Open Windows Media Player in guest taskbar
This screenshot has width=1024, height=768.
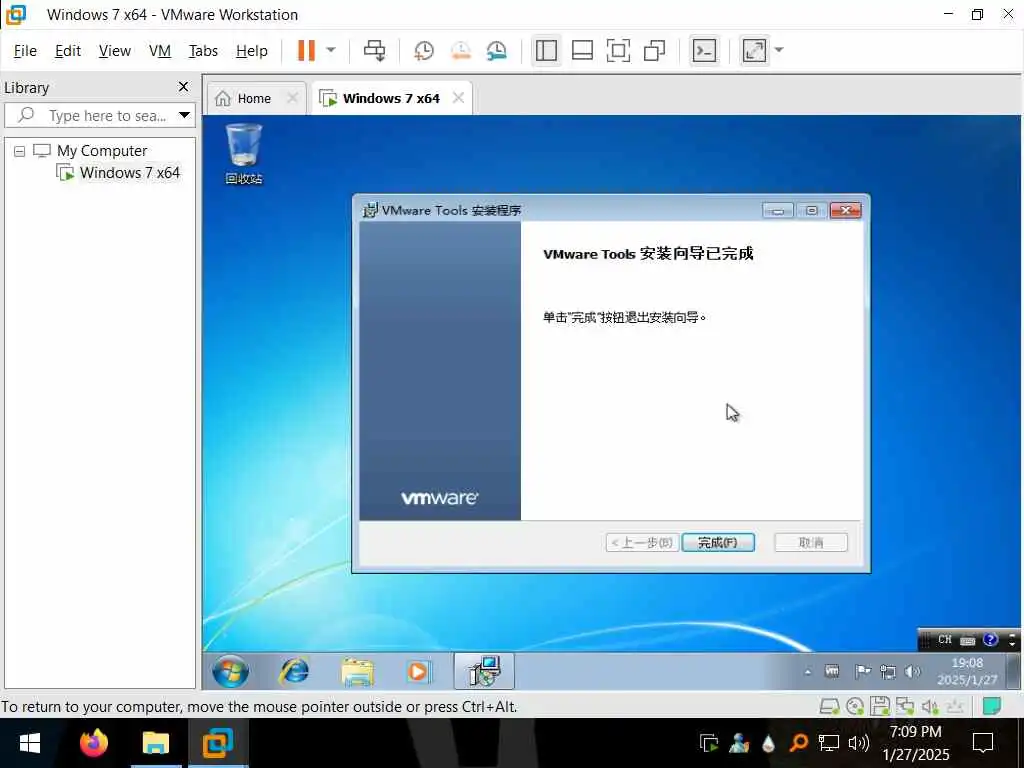(x=418, y=672)
